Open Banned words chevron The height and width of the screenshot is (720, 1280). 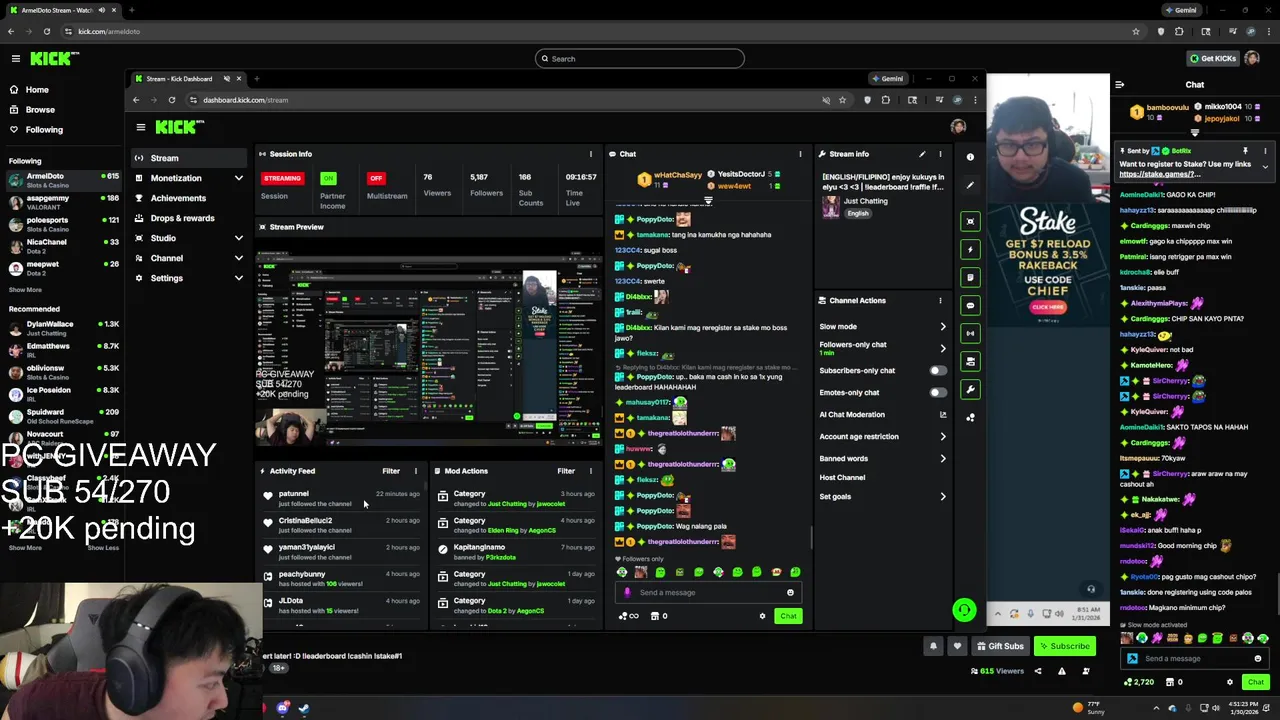point(942,458)
